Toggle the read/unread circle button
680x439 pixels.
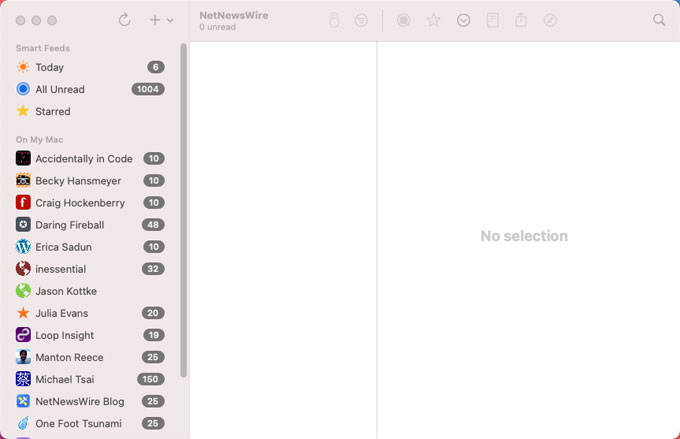point(404,20)
